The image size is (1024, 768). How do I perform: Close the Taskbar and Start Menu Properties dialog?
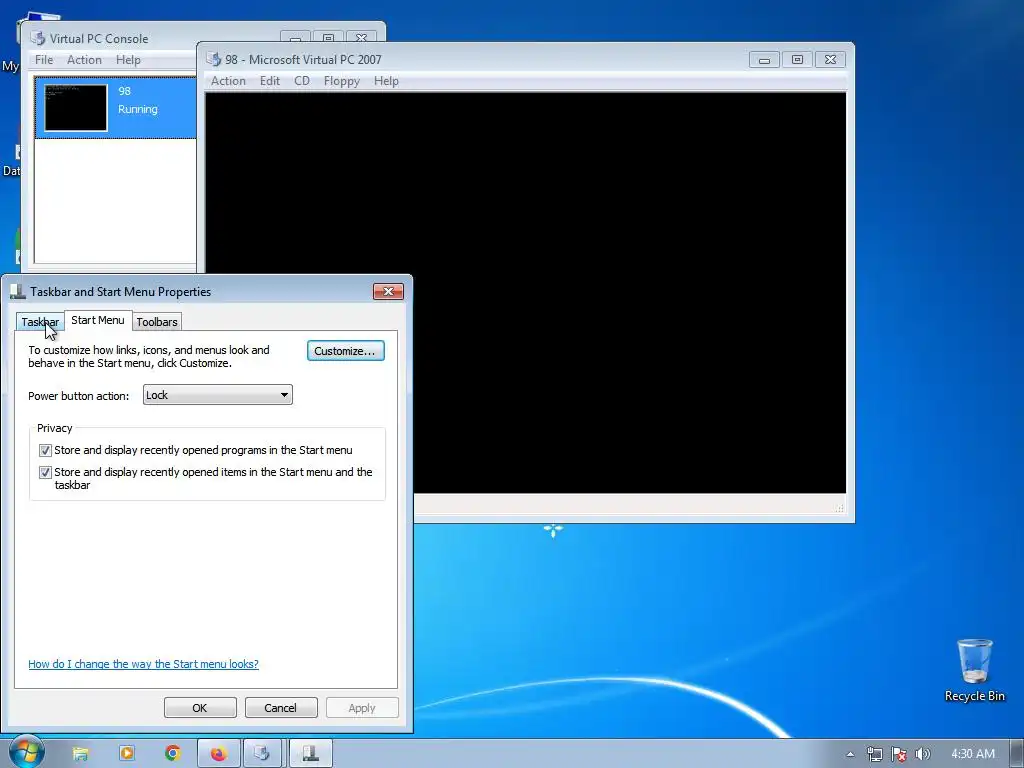point(389,291)
